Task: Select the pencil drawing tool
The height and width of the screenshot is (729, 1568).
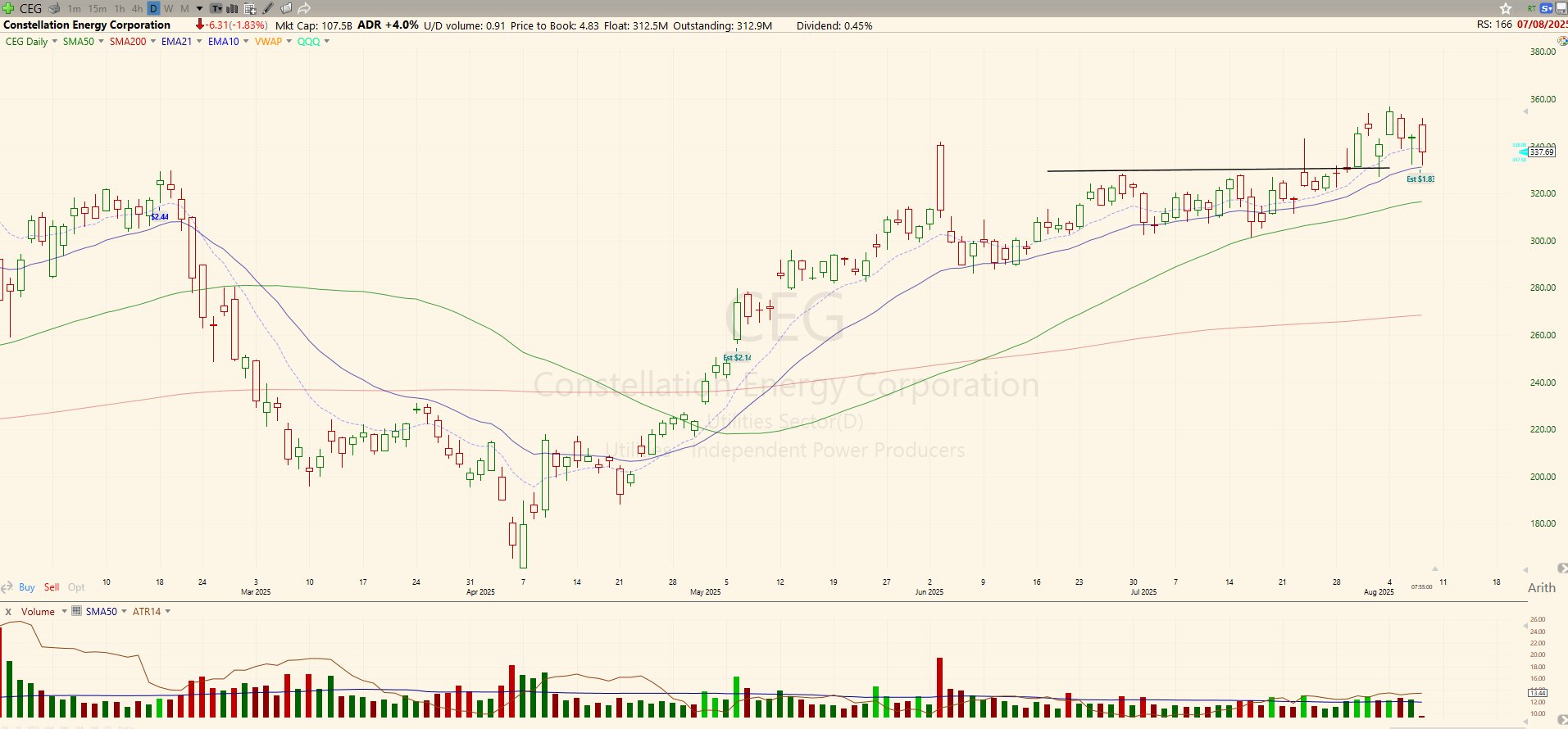Action: tap(268, 8)
